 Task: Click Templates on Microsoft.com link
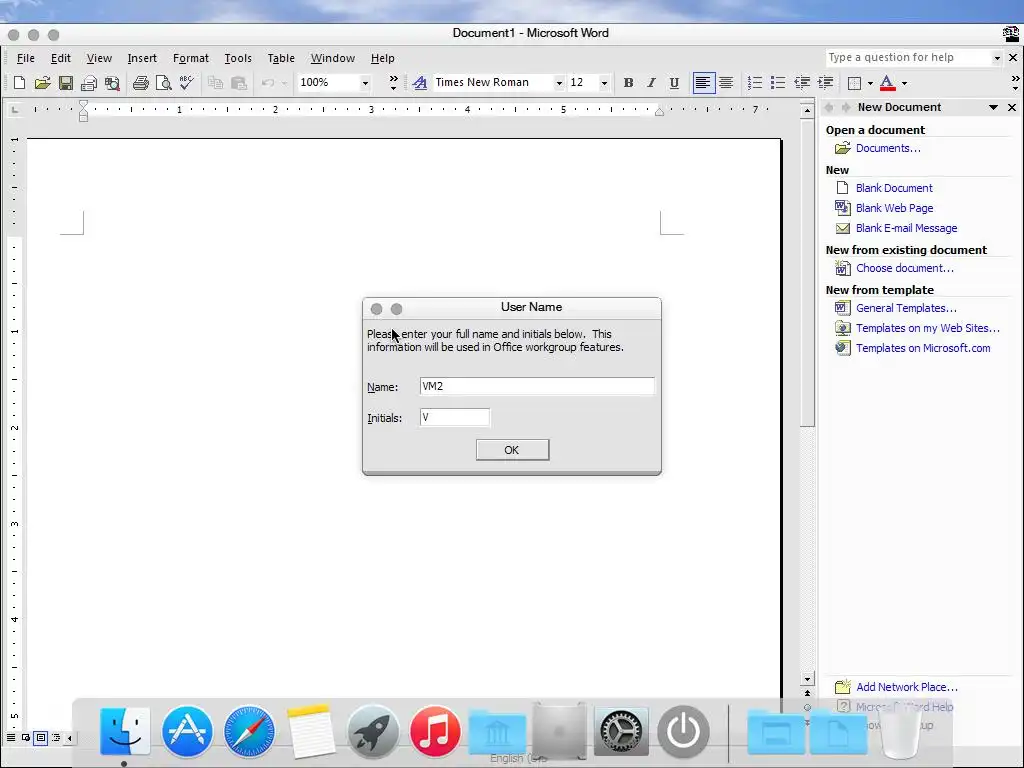923,348
